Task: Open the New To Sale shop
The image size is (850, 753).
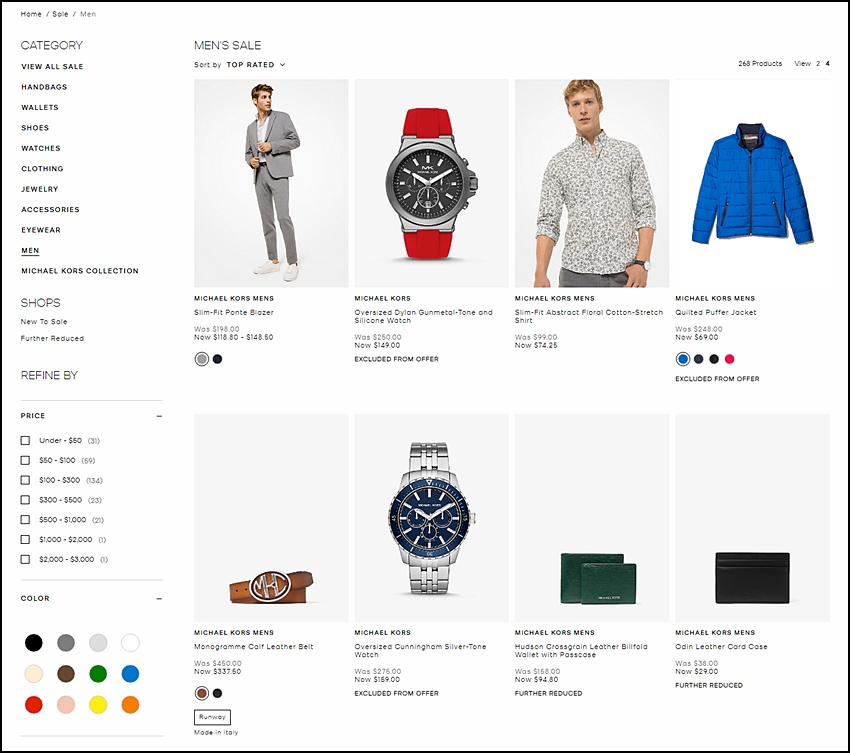Action: click(44, 321)
